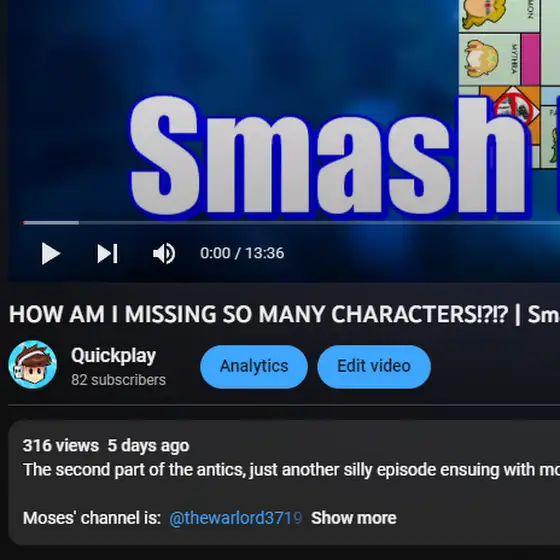Open the Quickplay channel name link
This screenshot has width=560, height=560.
(113, 355)
